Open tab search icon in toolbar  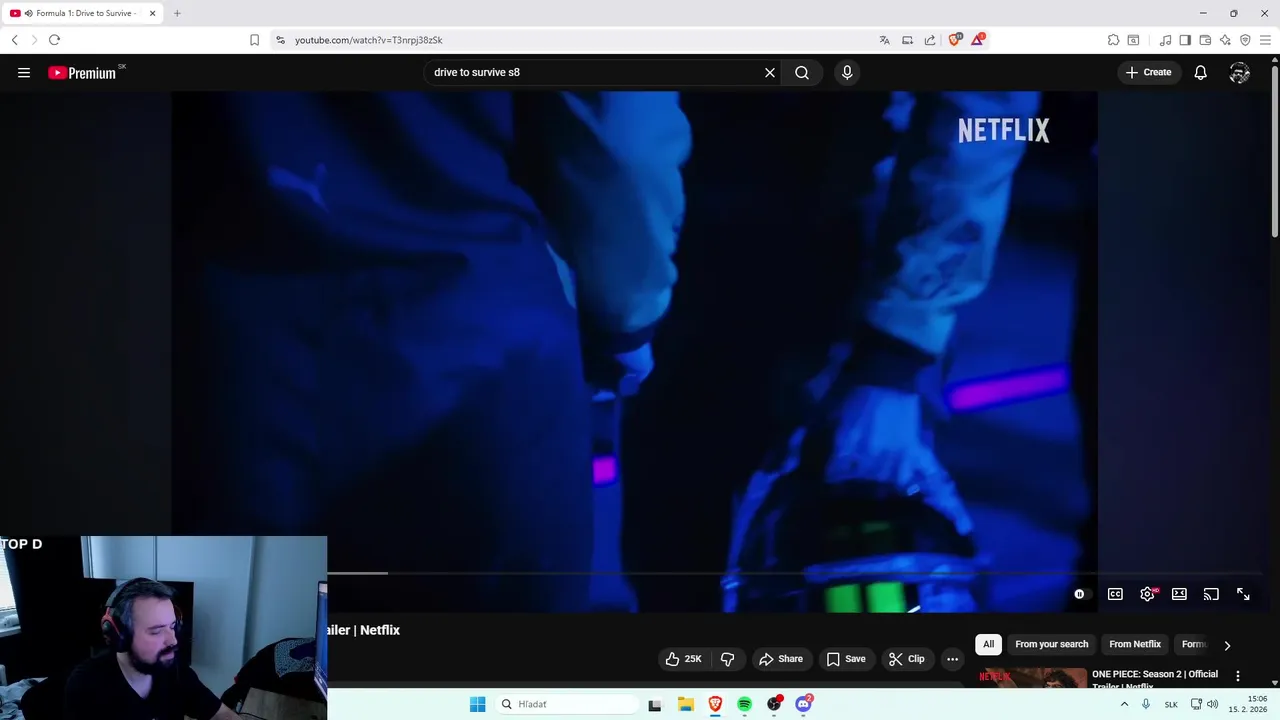(1133, 40)
